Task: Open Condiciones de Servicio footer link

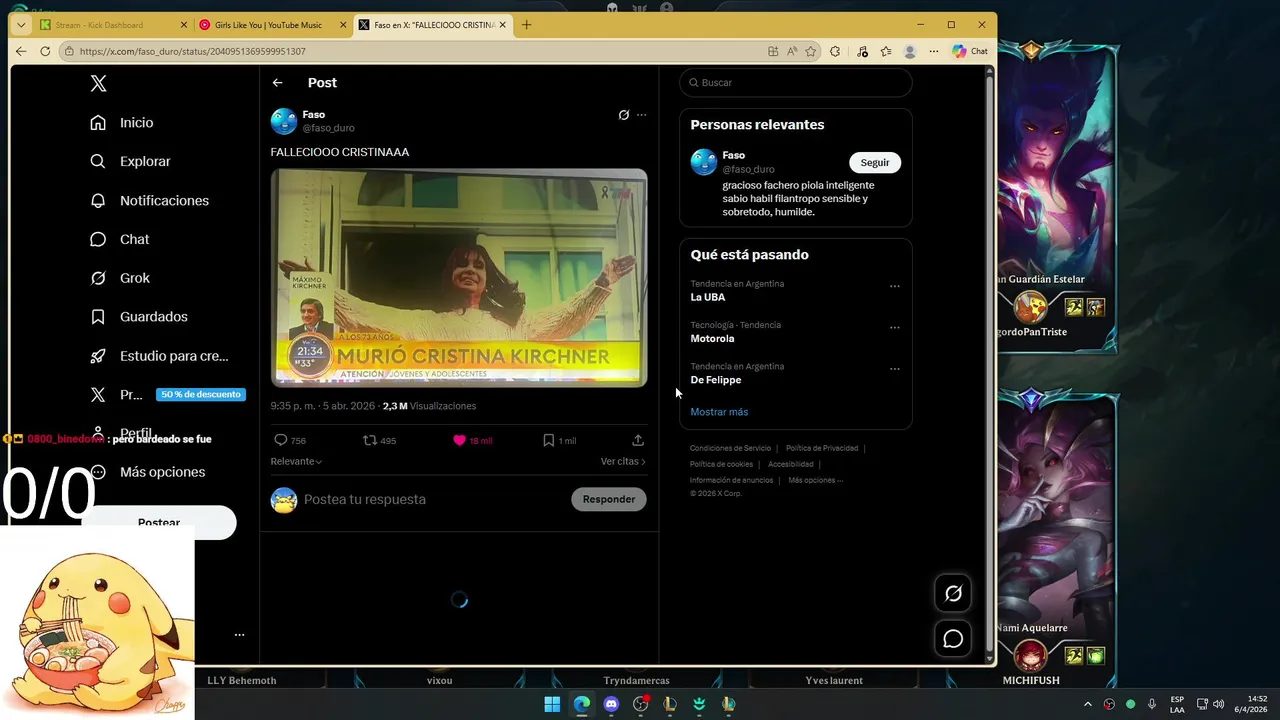Action: [x=730, y=448]
